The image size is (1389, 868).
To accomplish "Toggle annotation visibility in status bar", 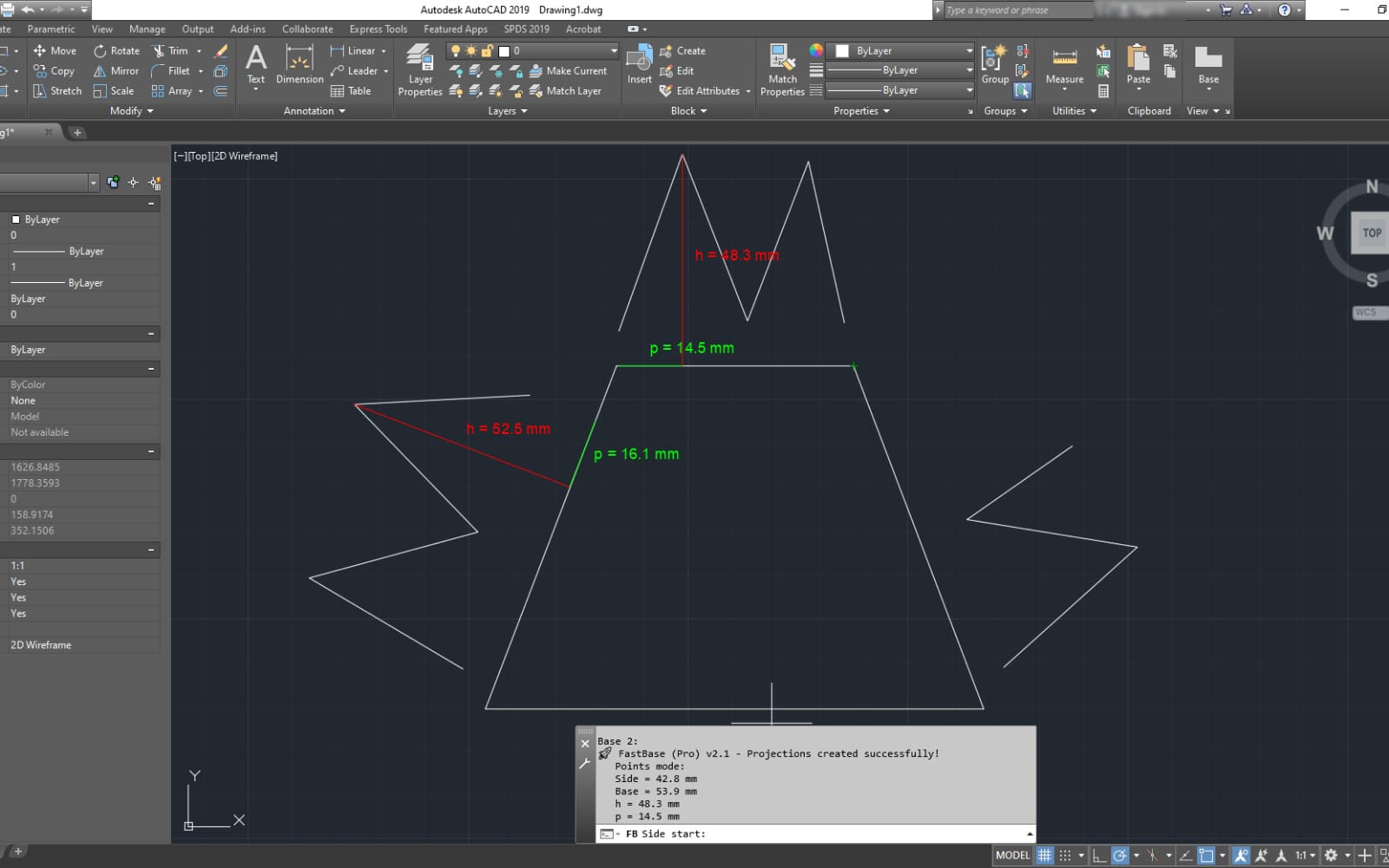I will pyautogui.click(x=1241, y=855).
